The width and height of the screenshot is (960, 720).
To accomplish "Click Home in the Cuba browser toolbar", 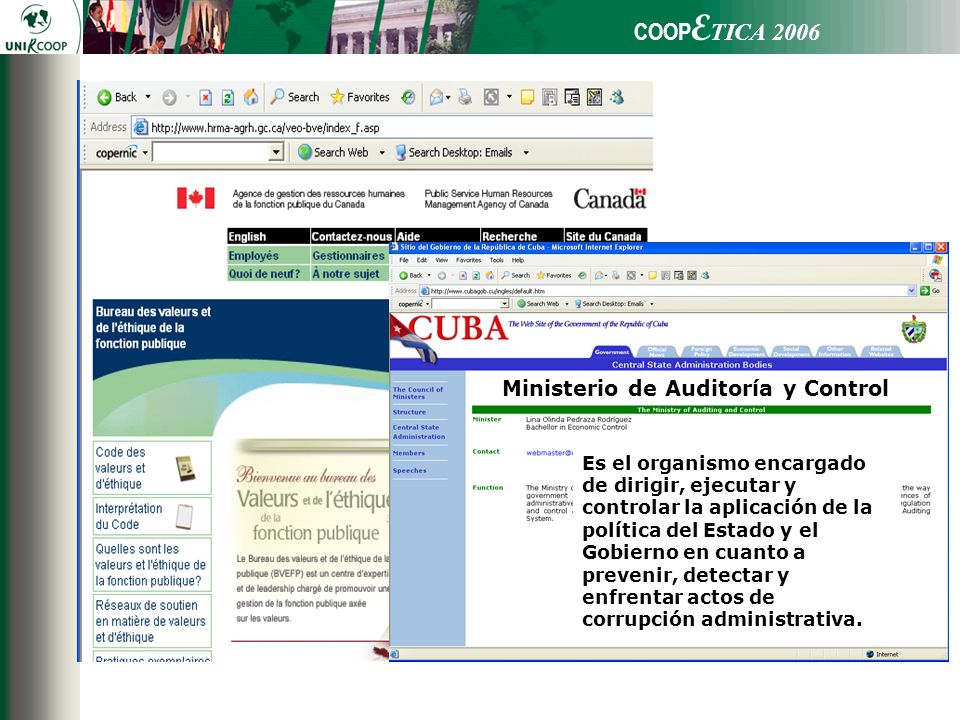I will (x=490, y=276).
